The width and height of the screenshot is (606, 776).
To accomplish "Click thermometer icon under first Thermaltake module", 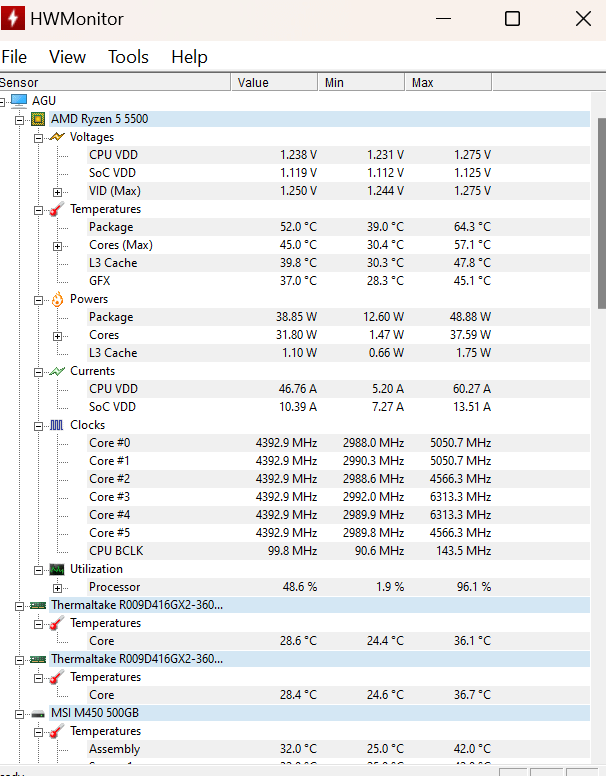I will 57,623.
